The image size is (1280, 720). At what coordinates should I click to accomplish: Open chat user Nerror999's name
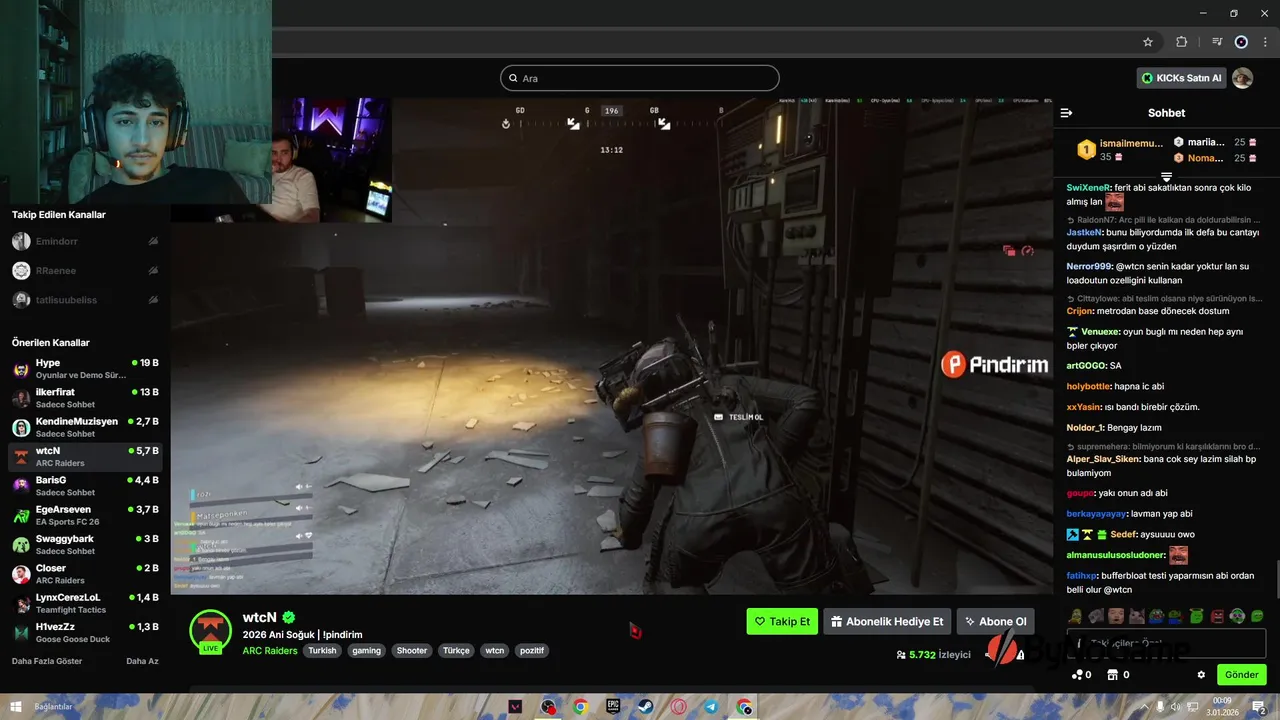click(1089, 266)
